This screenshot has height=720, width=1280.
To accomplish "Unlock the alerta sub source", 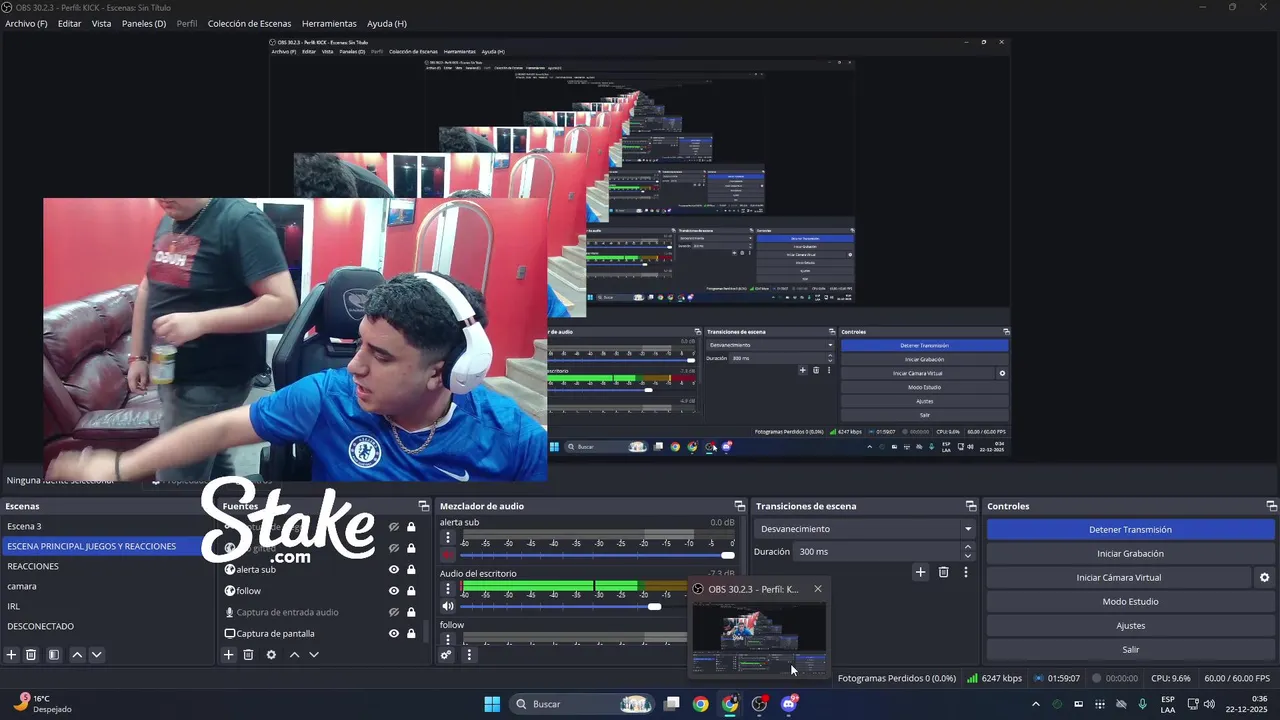I will 411,569.
